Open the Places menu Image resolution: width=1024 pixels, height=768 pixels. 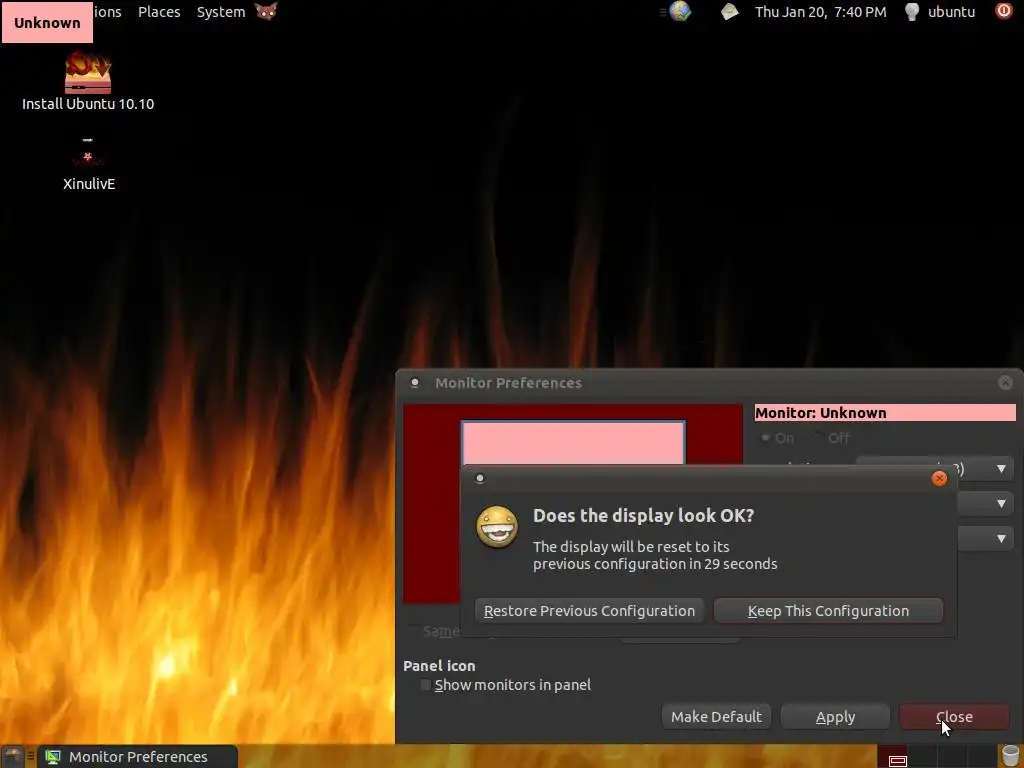(x=159, y=12)
